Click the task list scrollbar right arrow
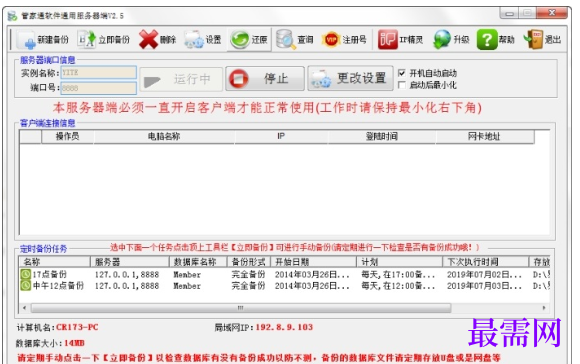580x364 pixels. (544, 308)
